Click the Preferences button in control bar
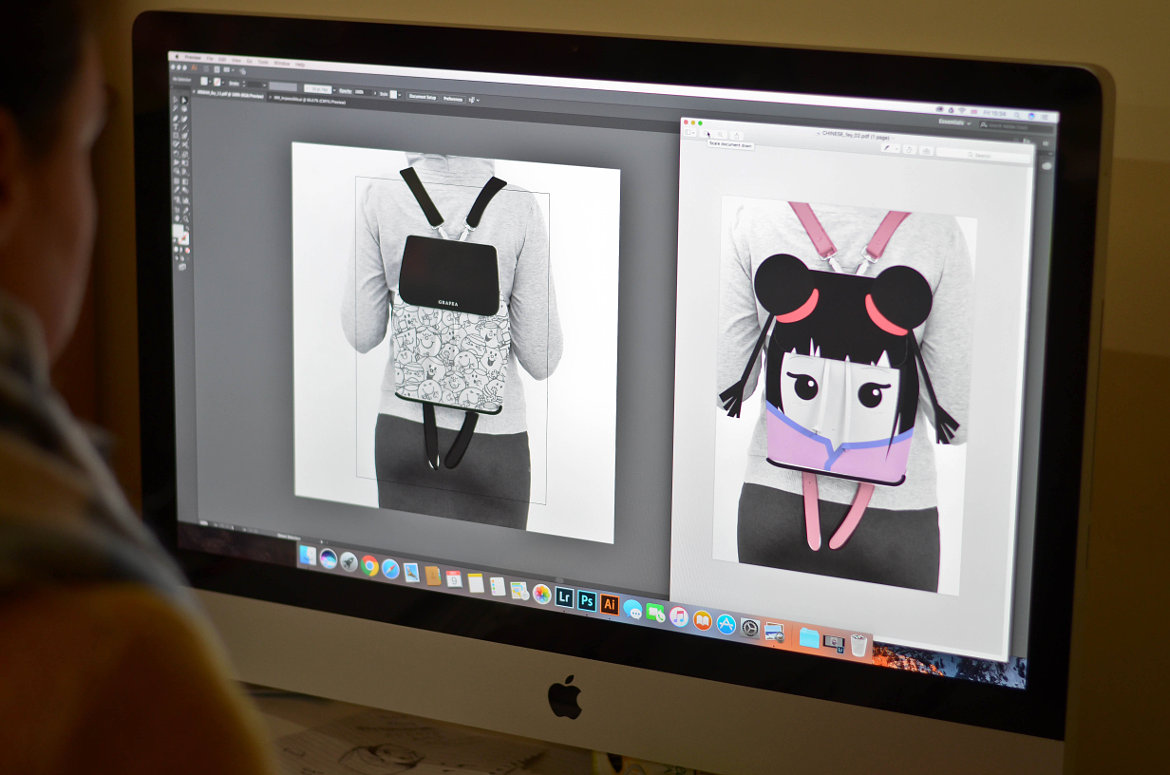This screenshot has width=1170, height=775. (453, 99)
